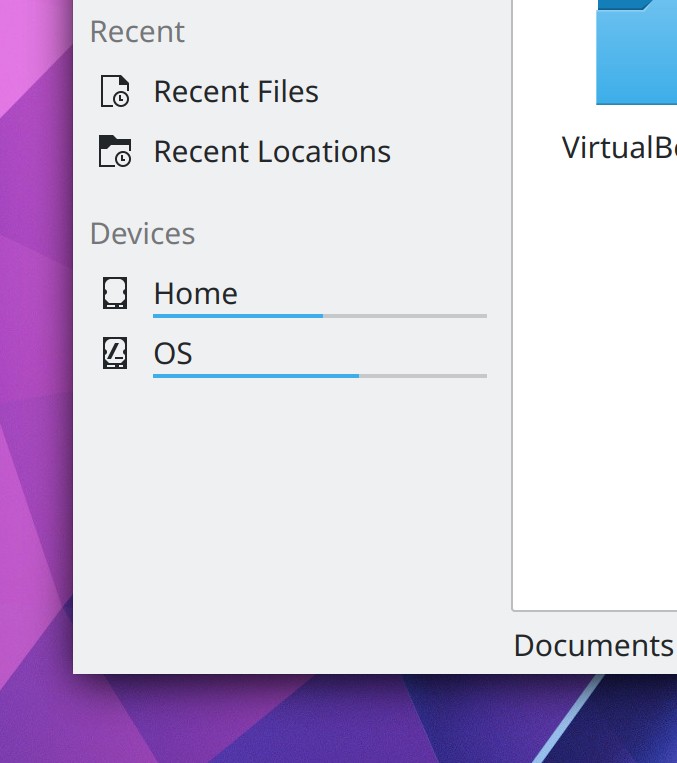Viewport: 677px width, 763px height.
Task: Select the Recent Locations label
Action: click(x=272, y=152)
